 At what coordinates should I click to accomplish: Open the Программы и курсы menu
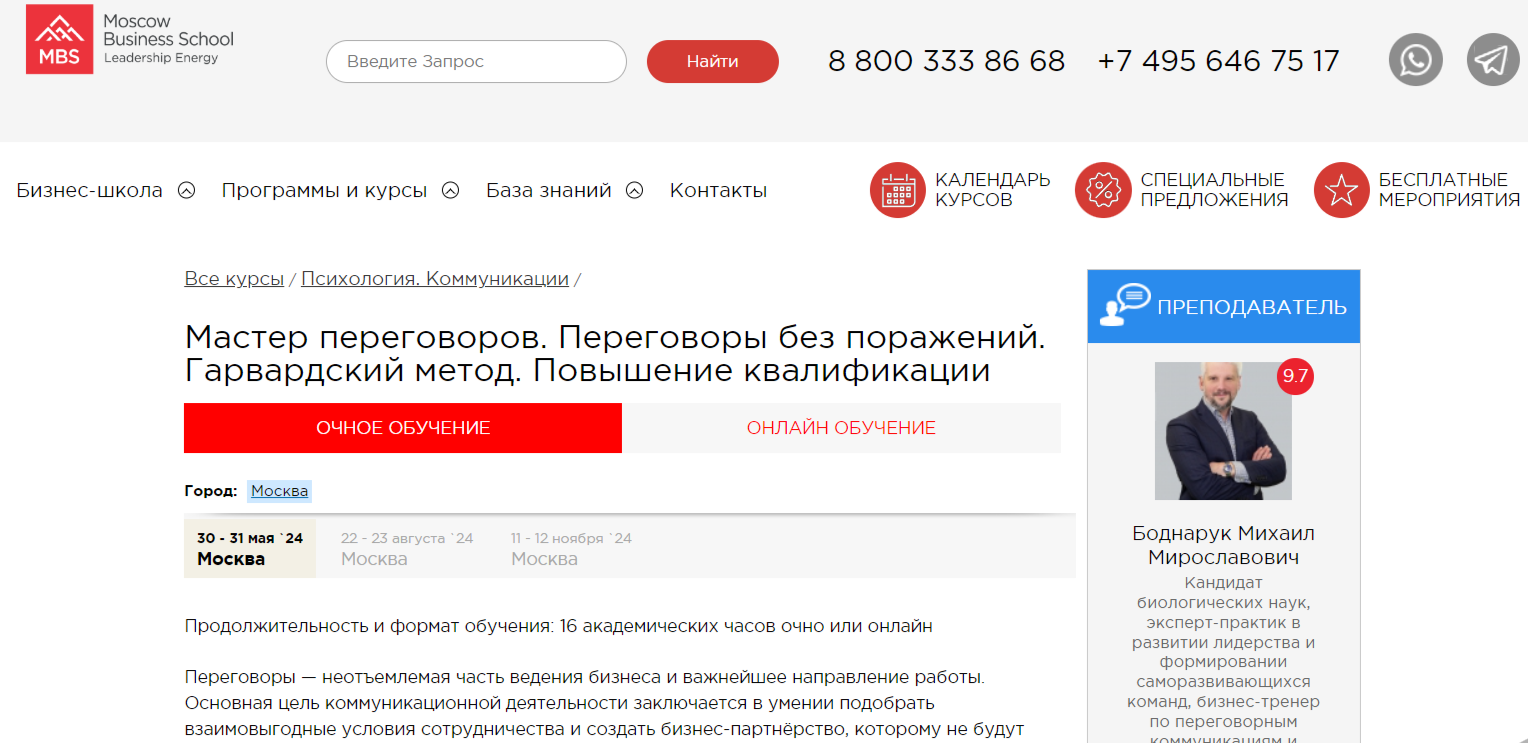[324, 190]
